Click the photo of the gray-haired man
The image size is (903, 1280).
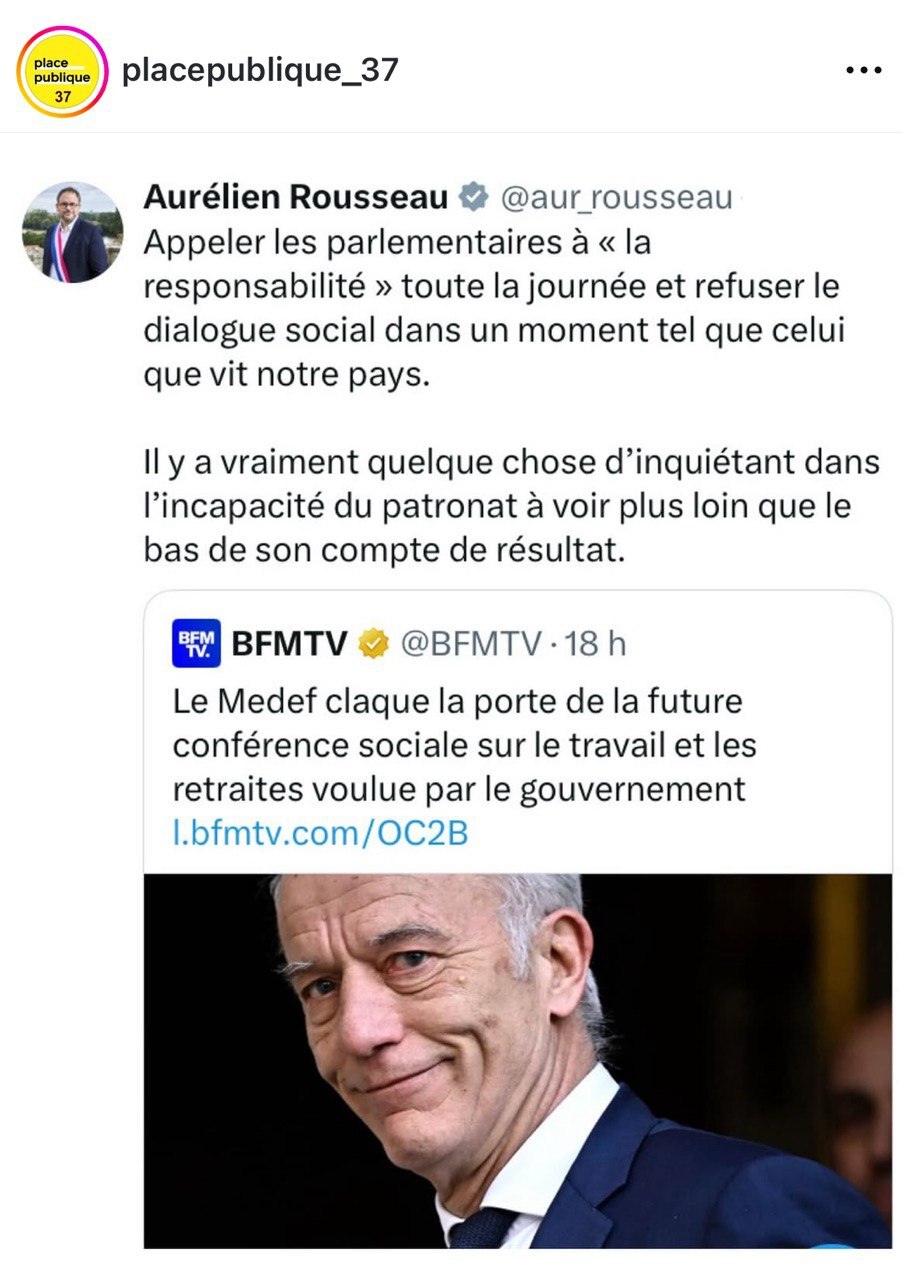tap(517, 1060)
